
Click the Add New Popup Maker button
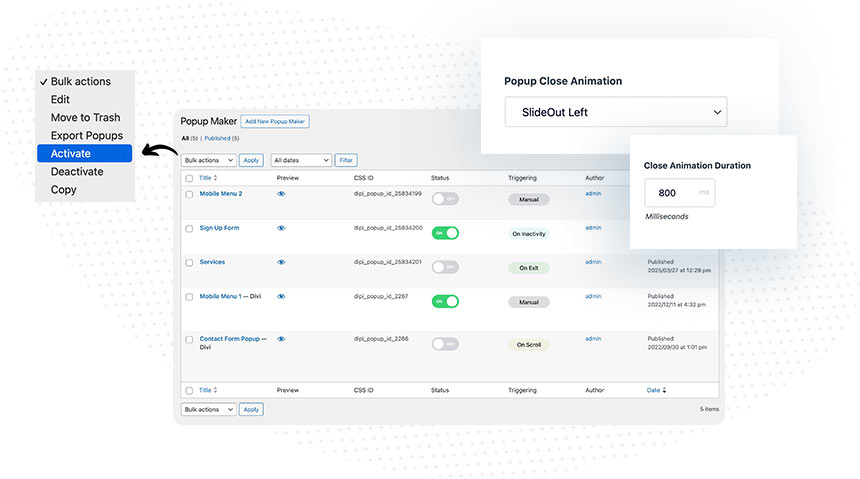[275, 121]
